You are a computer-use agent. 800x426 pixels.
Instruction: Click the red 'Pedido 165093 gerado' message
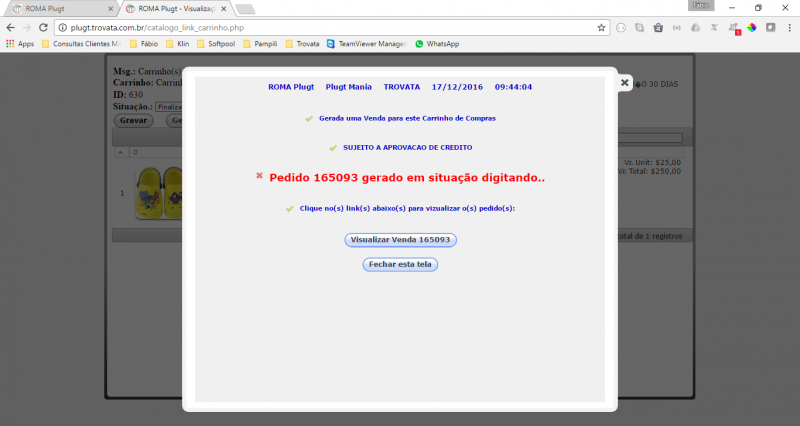click(407, 178)
